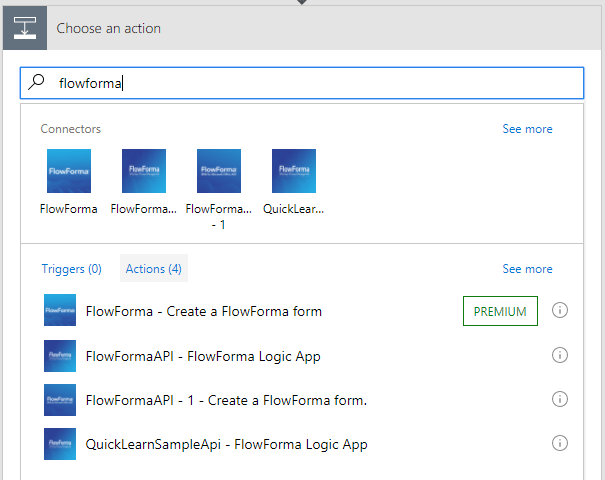Click the QuickLear... connector label
This screenshot has width=605, height=480.
[x=293, y=209]
